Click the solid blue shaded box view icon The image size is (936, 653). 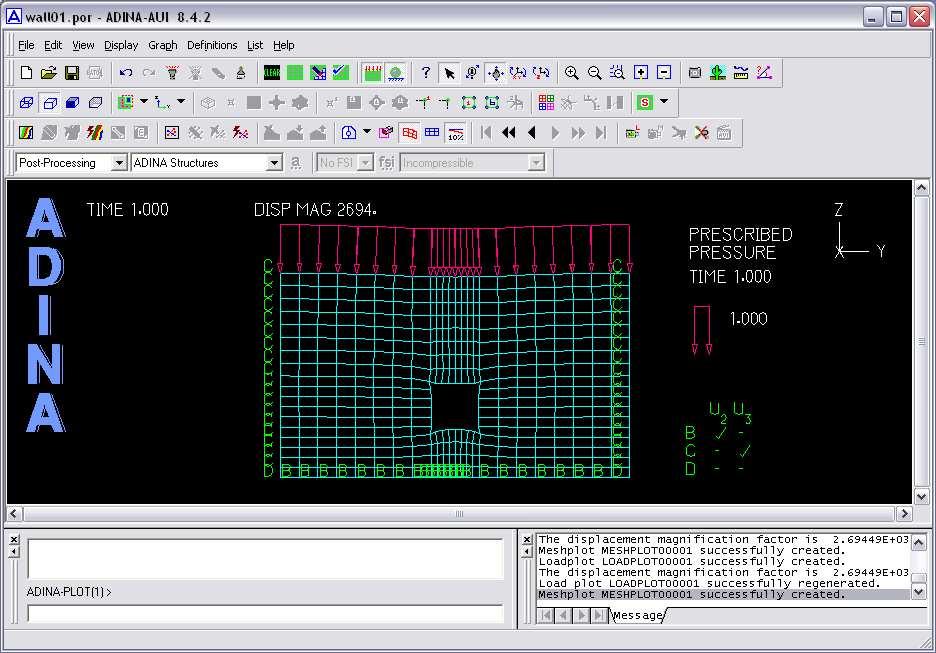click(x=72, y=103)
